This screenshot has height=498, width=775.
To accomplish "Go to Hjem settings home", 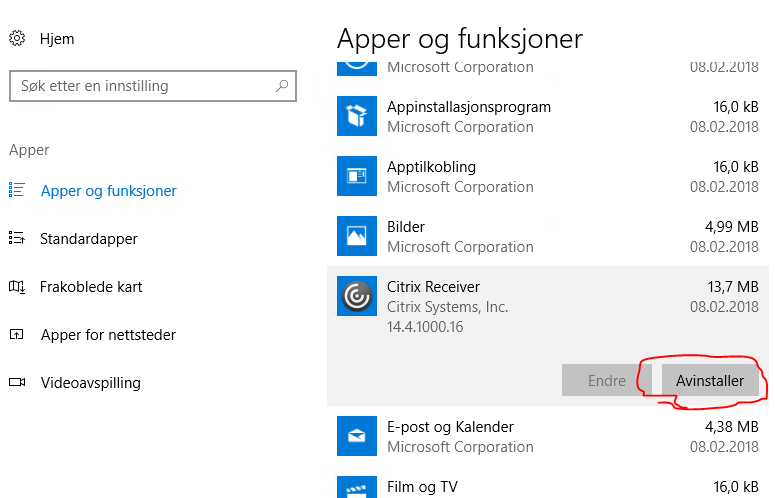I will click(57, 39).
